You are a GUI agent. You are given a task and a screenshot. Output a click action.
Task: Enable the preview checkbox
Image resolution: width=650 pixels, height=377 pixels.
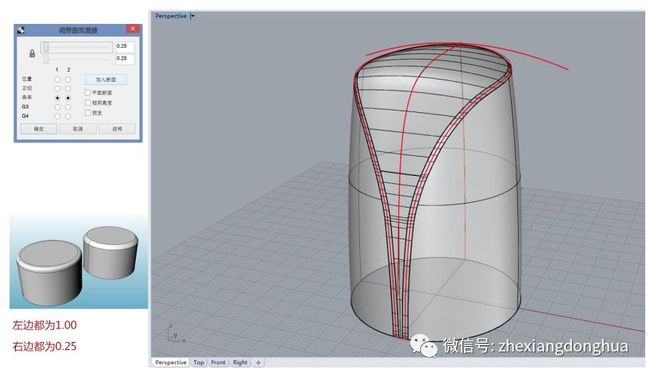[x=87, y=112]
